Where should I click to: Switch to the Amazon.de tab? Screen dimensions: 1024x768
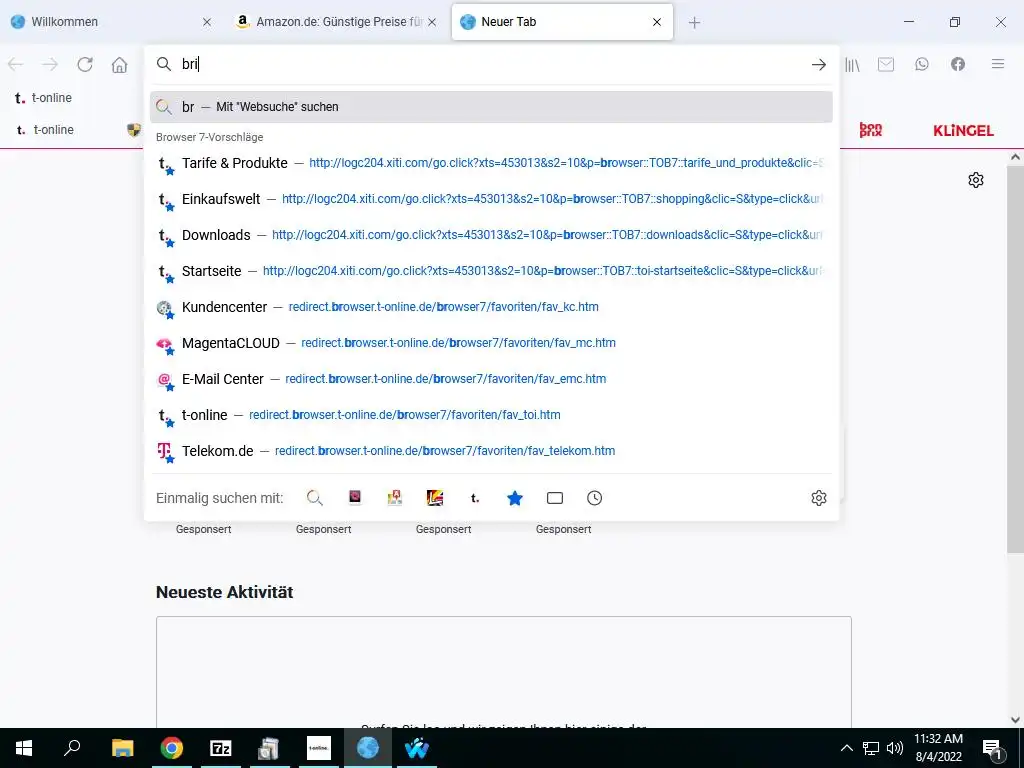(336, 22)
